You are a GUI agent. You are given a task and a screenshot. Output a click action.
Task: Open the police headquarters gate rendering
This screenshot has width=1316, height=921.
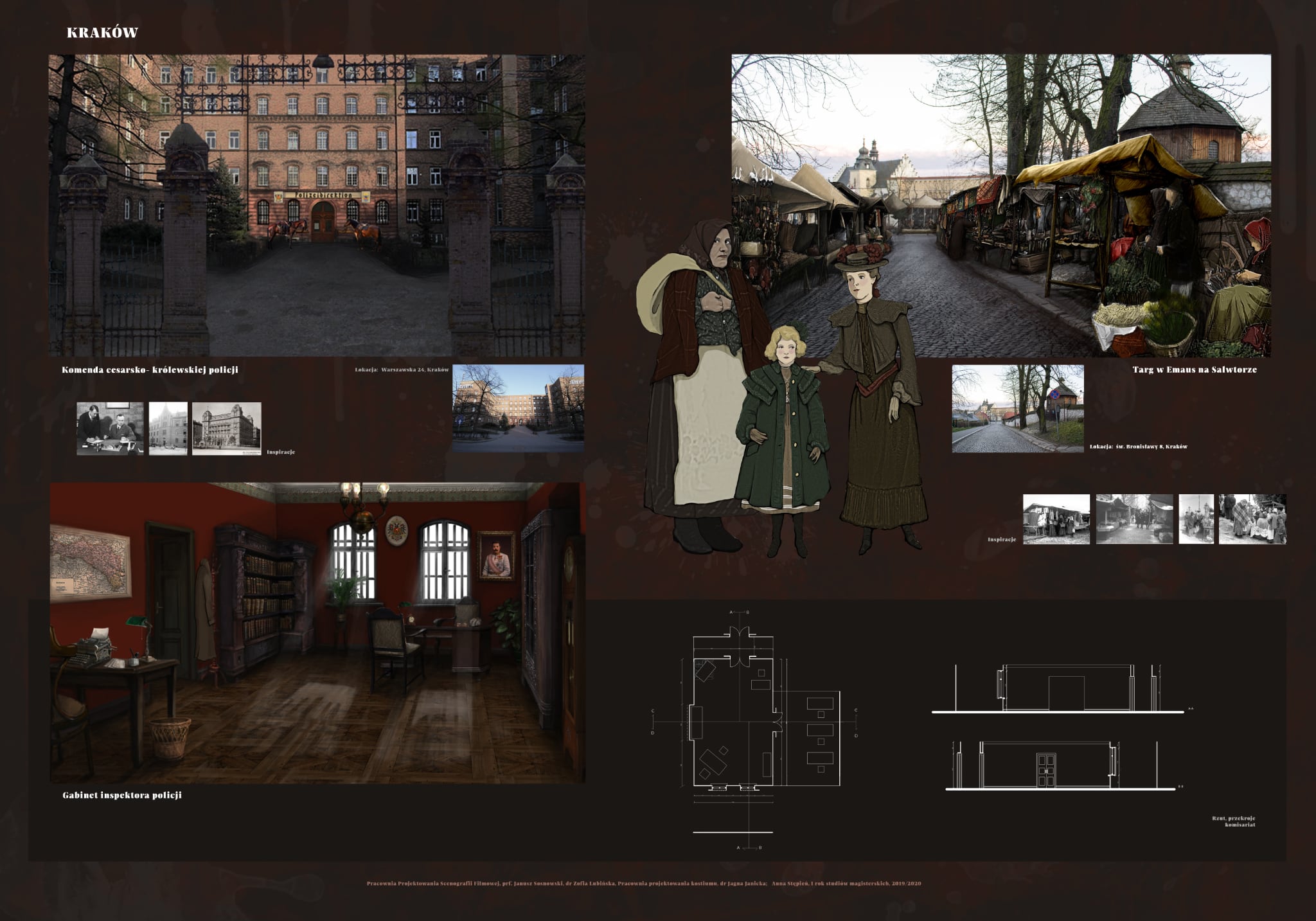click(x=317, y=205)
